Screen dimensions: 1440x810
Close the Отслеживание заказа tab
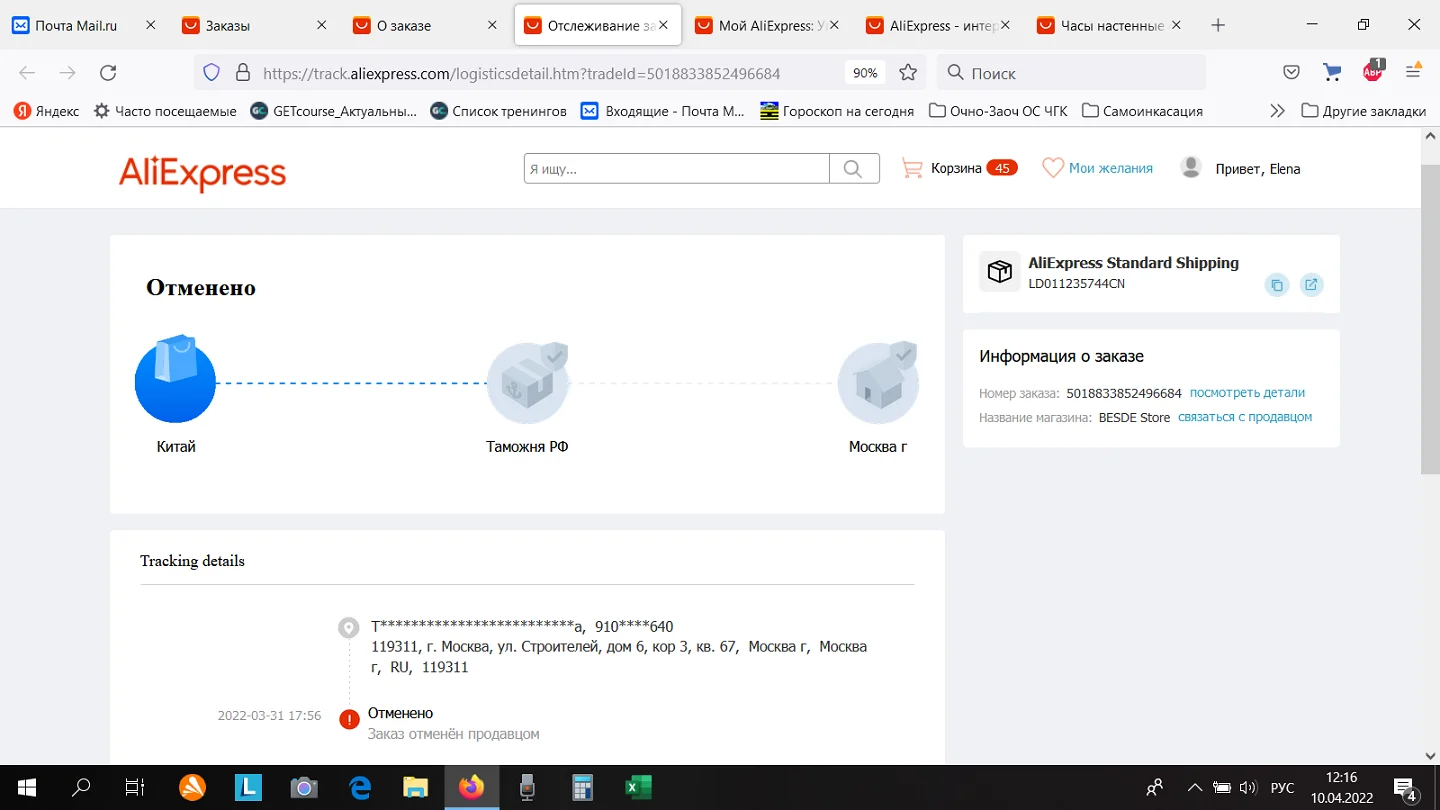point(663,25)
